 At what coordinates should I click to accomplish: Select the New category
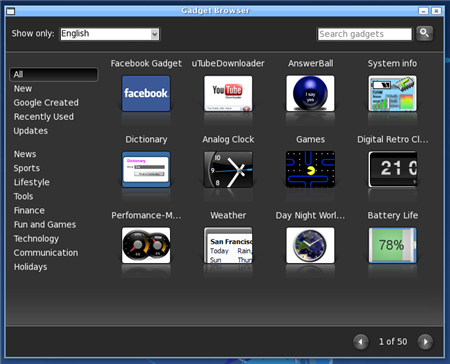point(23,88)
